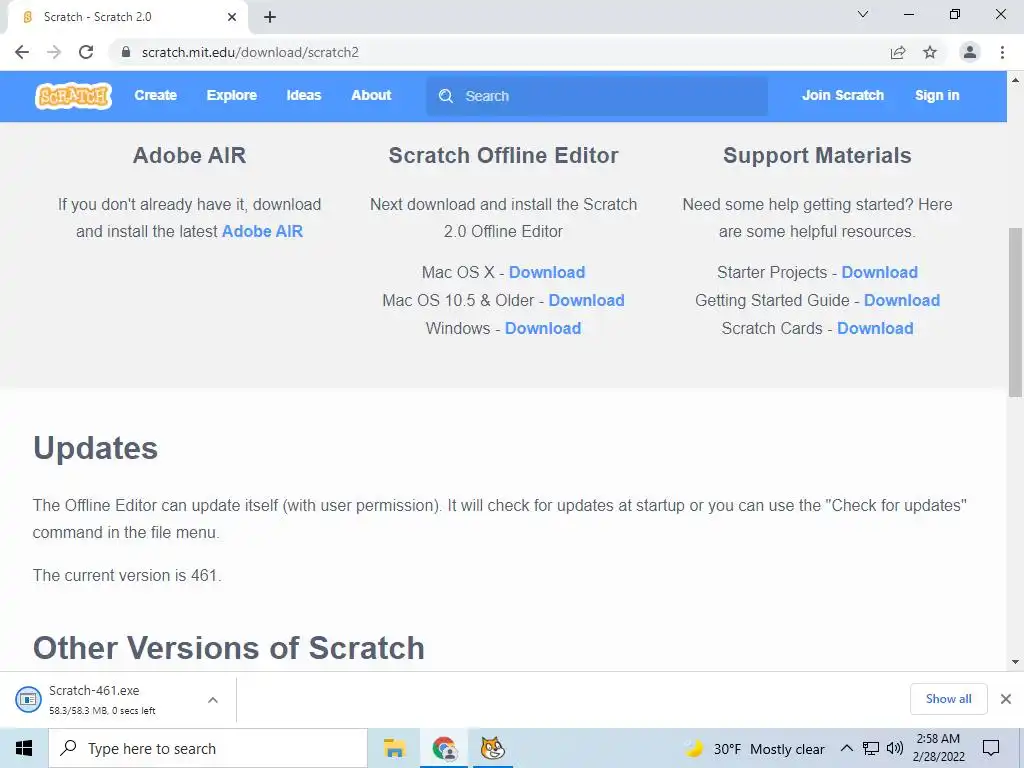Click the volume speaker tray icon
Image resolution: width=1024 pixels, height=768 pixels.
(x=895, y=748)
